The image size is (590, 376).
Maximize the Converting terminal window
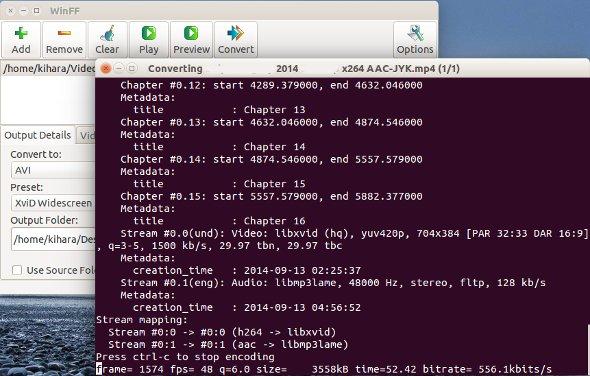(132, 68)
